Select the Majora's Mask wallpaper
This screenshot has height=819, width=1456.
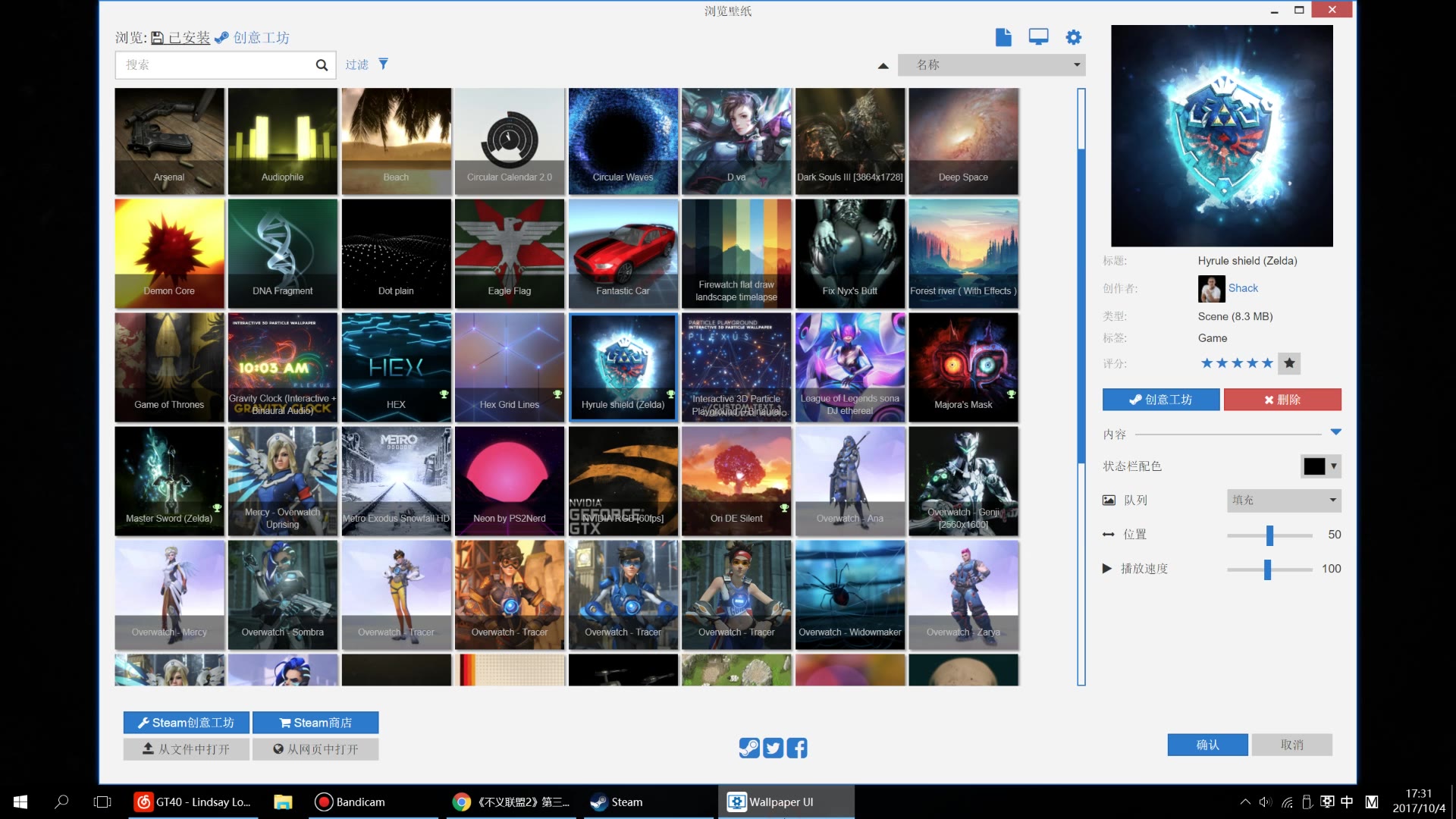963,367
